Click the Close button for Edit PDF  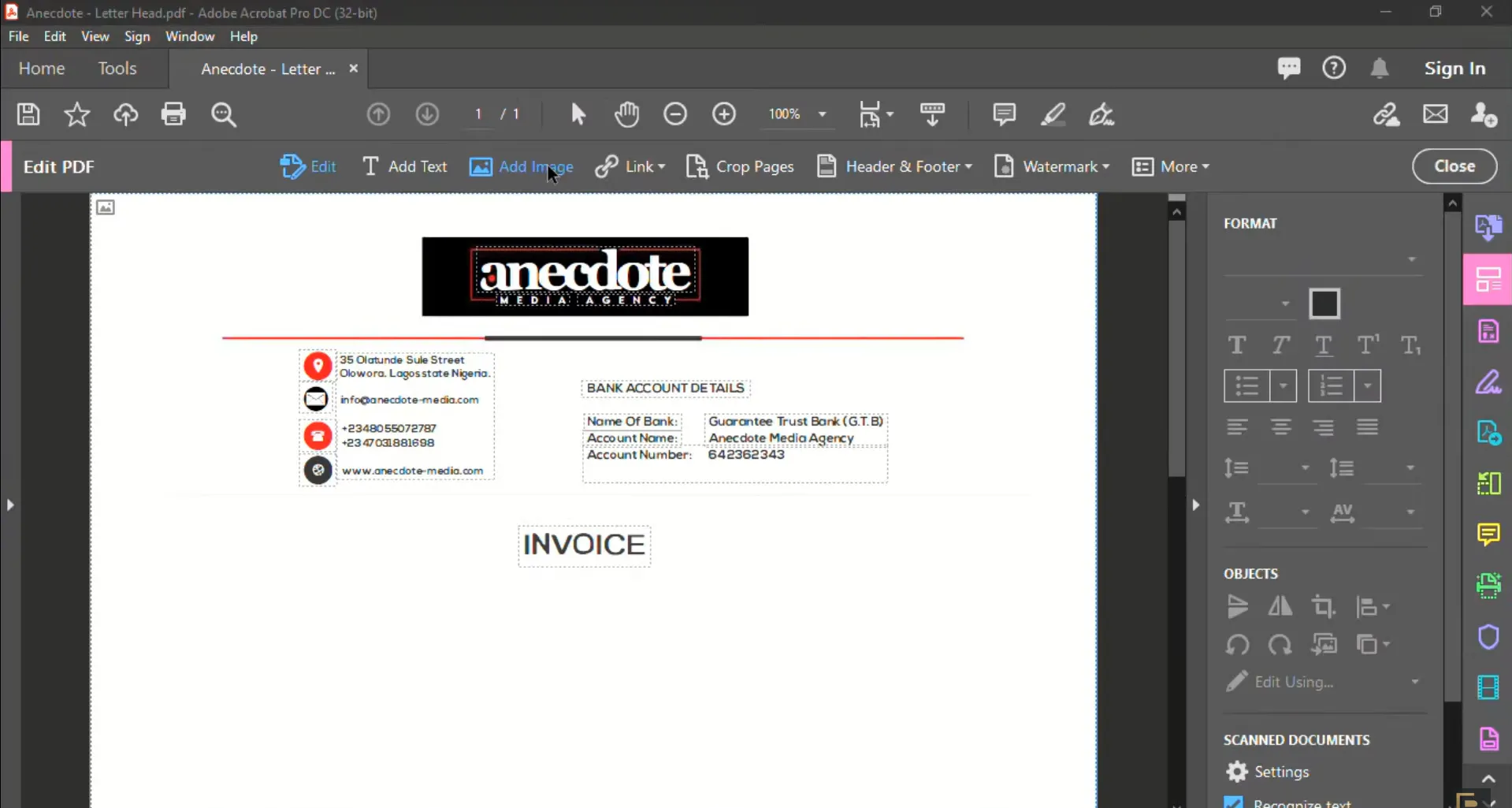(1454, 166)
